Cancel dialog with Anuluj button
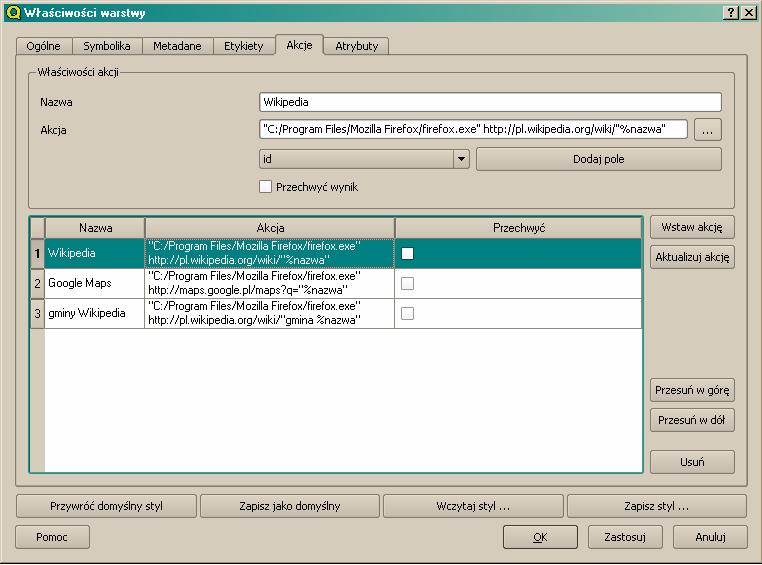 (x=710, y=537)
